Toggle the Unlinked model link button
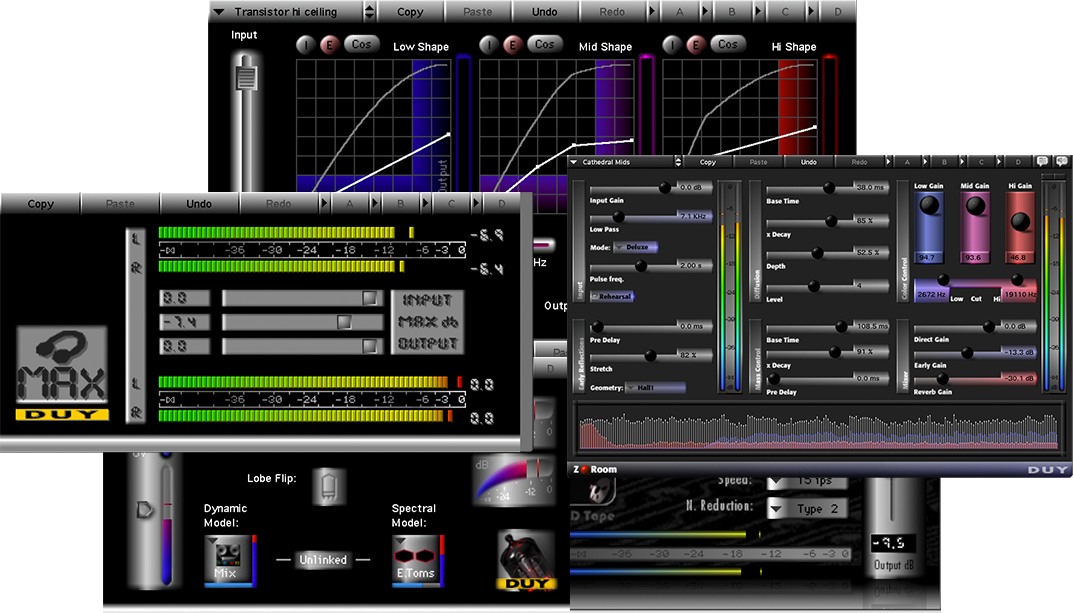The image size is (1073, 613). pos(323,560)
